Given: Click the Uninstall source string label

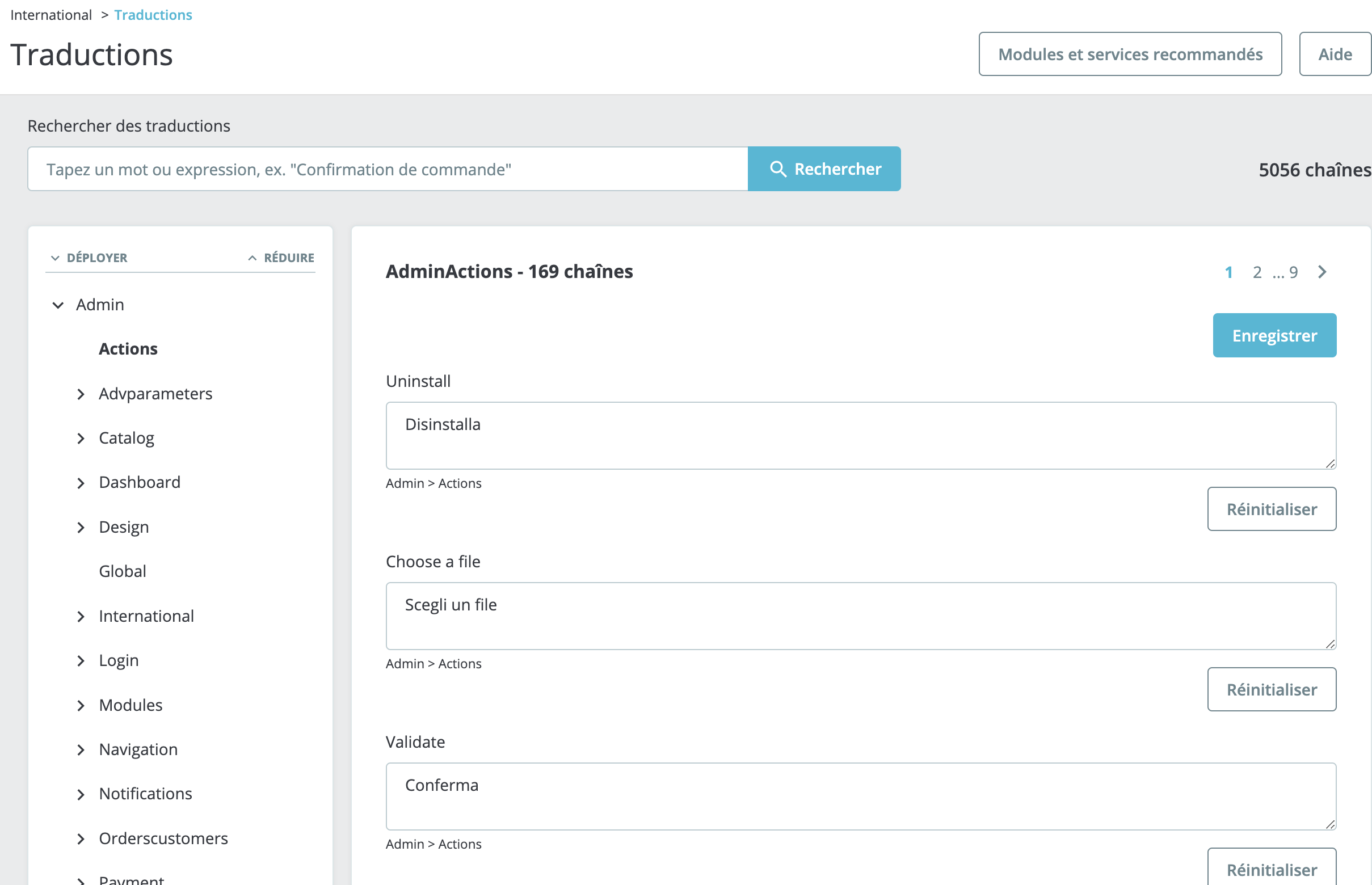Looking at the screenshot, I should (418, 381).
